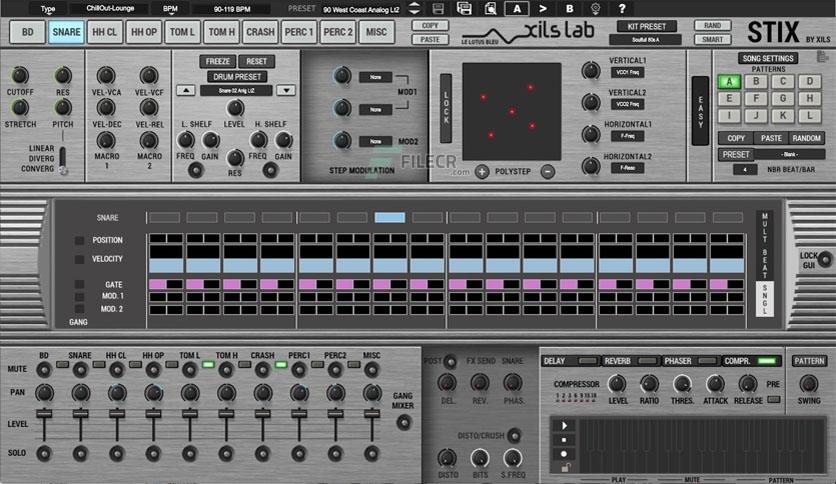Select the HH CL drum tab
Screen dimensions: 836x484
tap(104, 32)
